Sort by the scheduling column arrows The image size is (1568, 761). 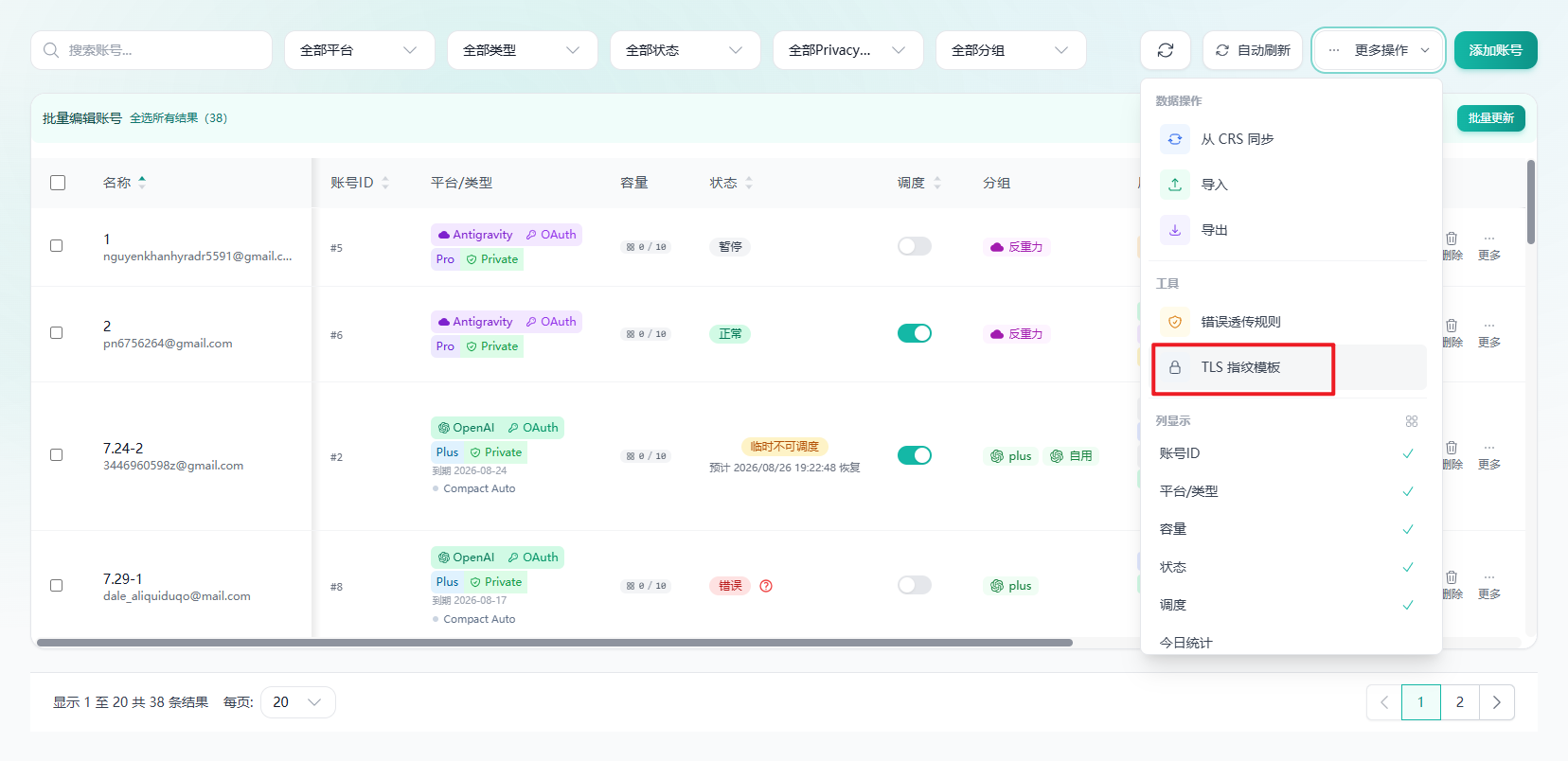click(937, 183)
